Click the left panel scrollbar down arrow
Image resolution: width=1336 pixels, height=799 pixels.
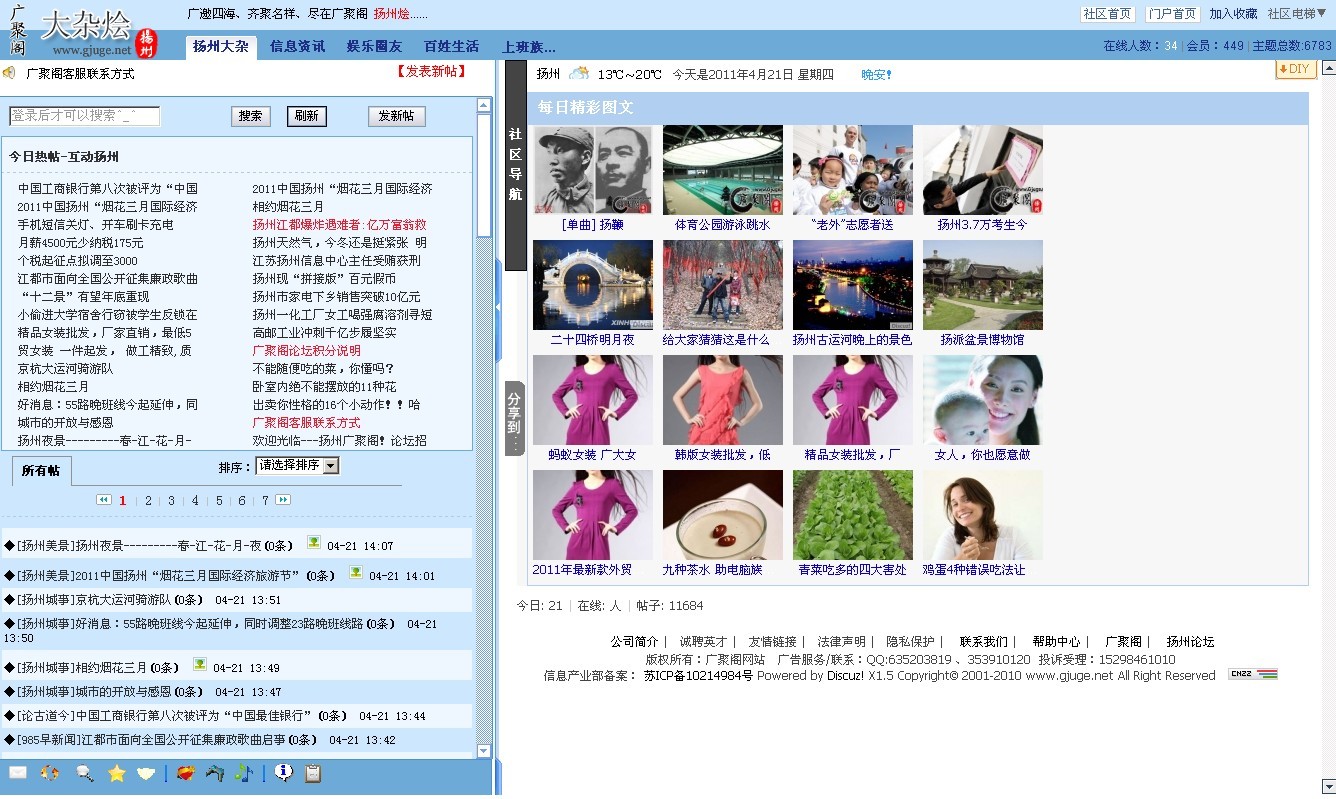pyautogui.click(x=484, y=751)
